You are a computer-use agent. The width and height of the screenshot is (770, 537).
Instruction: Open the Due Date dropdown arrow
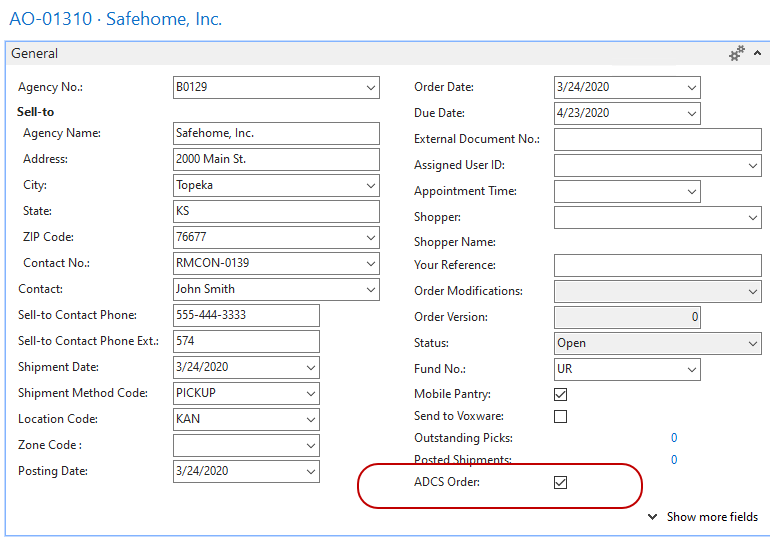tap(692, 114)
